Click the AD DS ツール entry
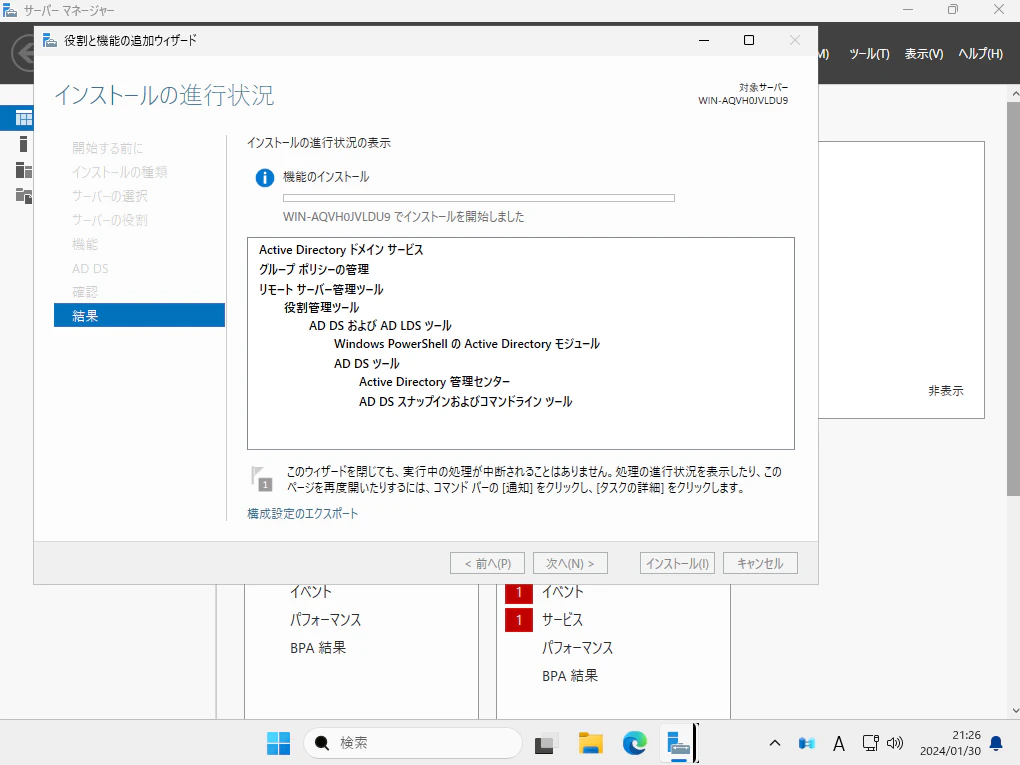1020x765 pixels. point(366,363)
